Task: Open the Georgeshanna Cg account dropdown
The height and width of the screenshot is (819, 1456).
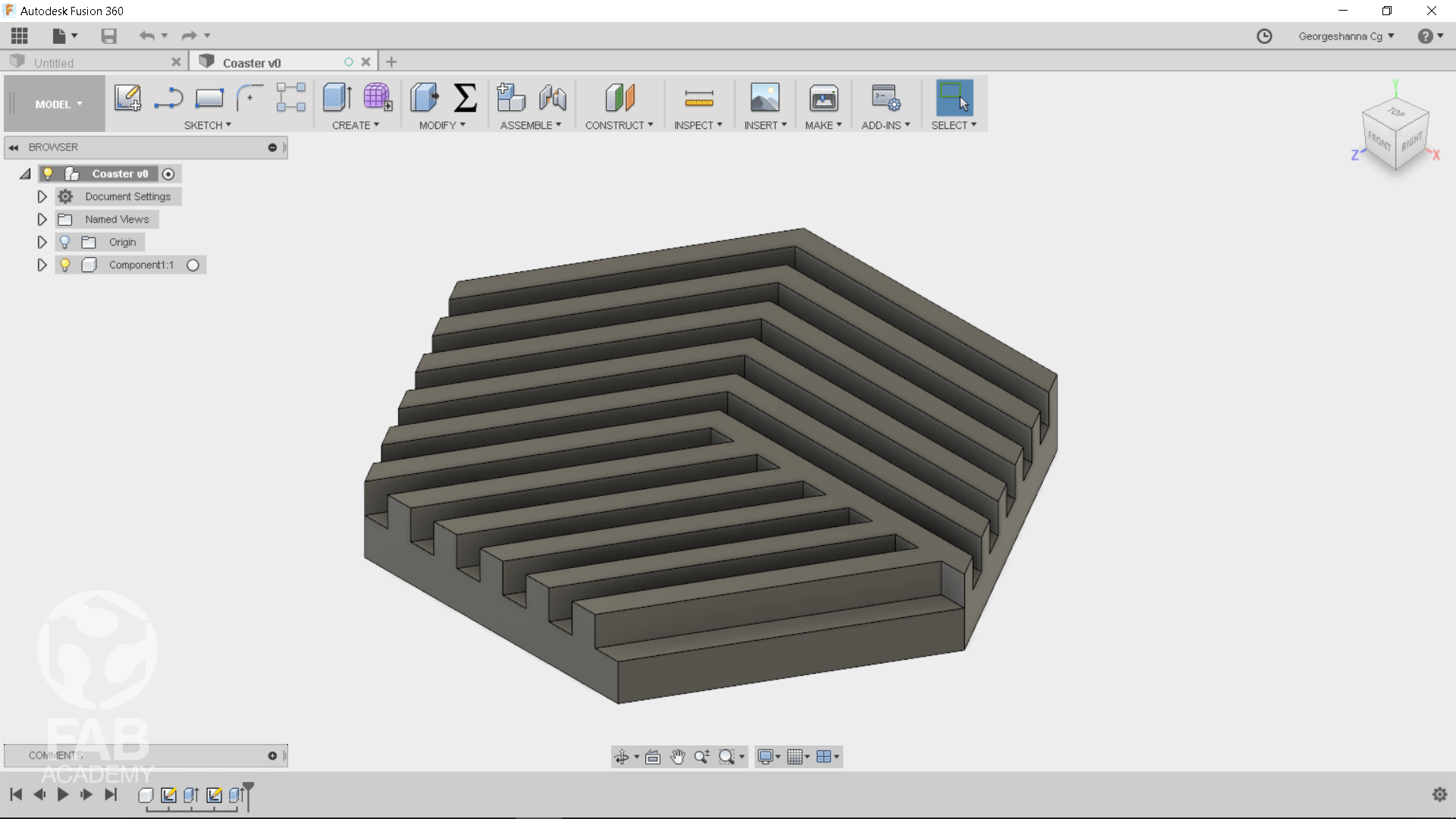Action: 1346,36
